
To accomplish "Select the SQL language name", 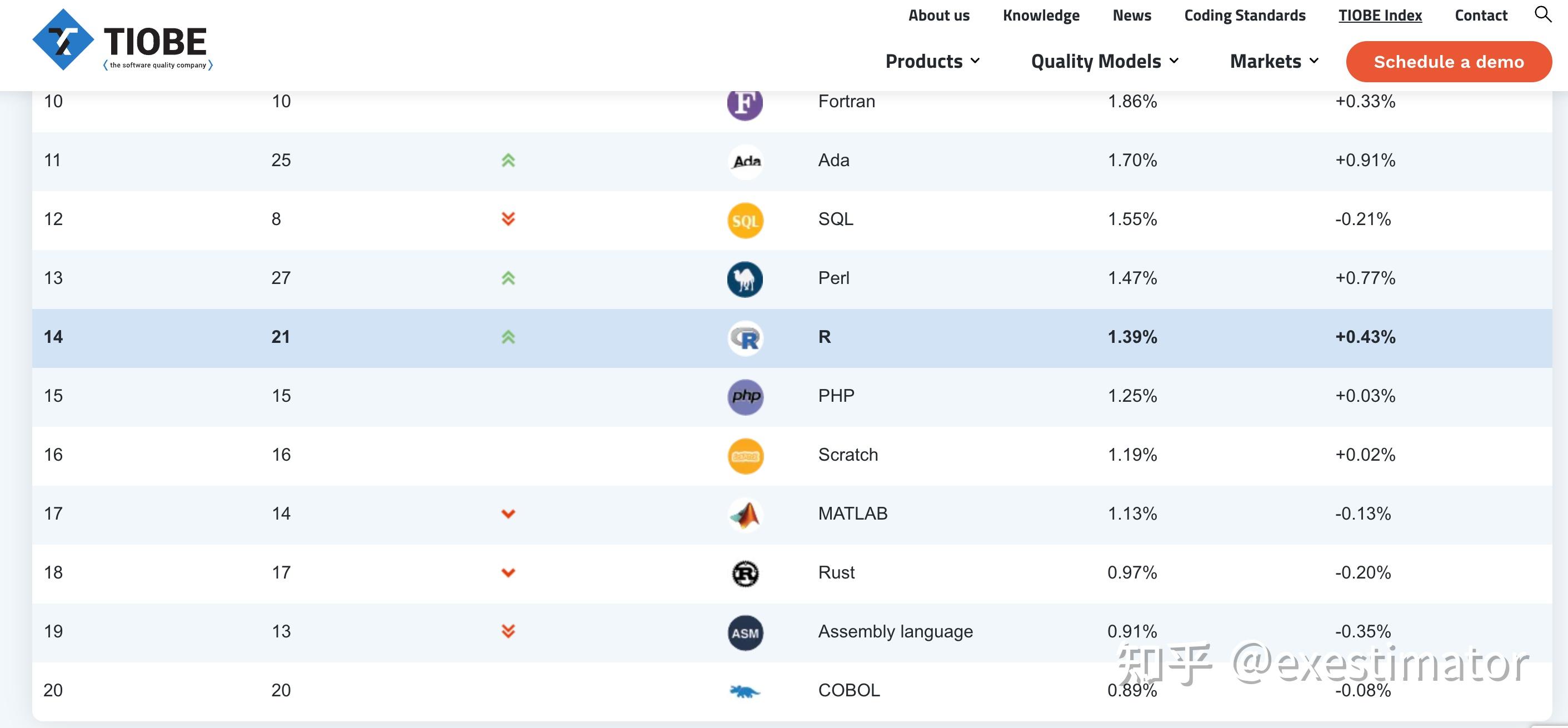I will click(836, 218).
